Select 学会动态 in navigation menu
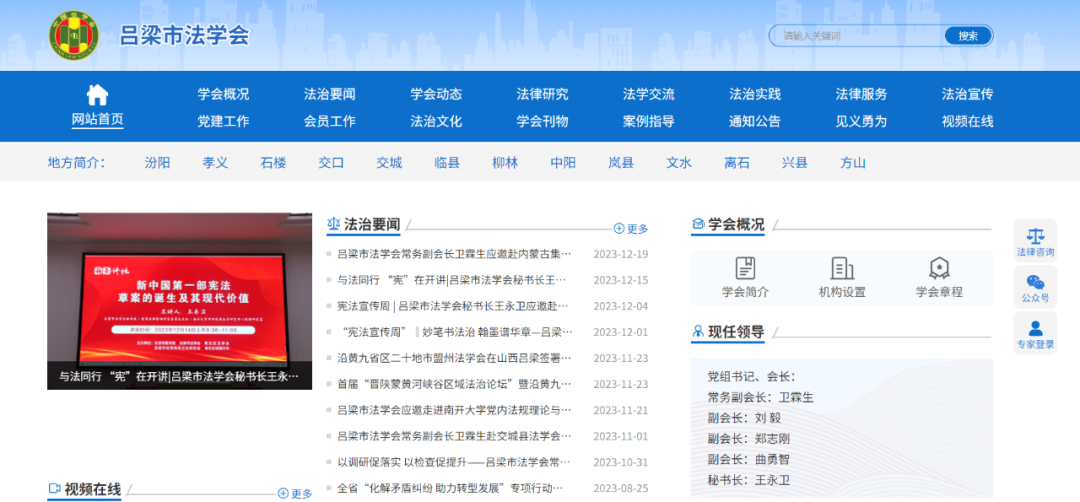Viewport: 1080px width, 502px height. click(436, 94)
